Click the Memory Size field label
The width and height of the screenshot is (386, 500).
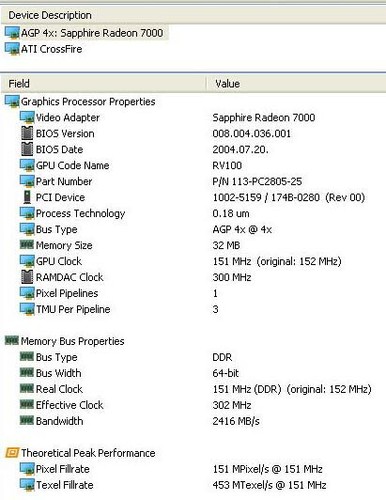tap(64, 245)
